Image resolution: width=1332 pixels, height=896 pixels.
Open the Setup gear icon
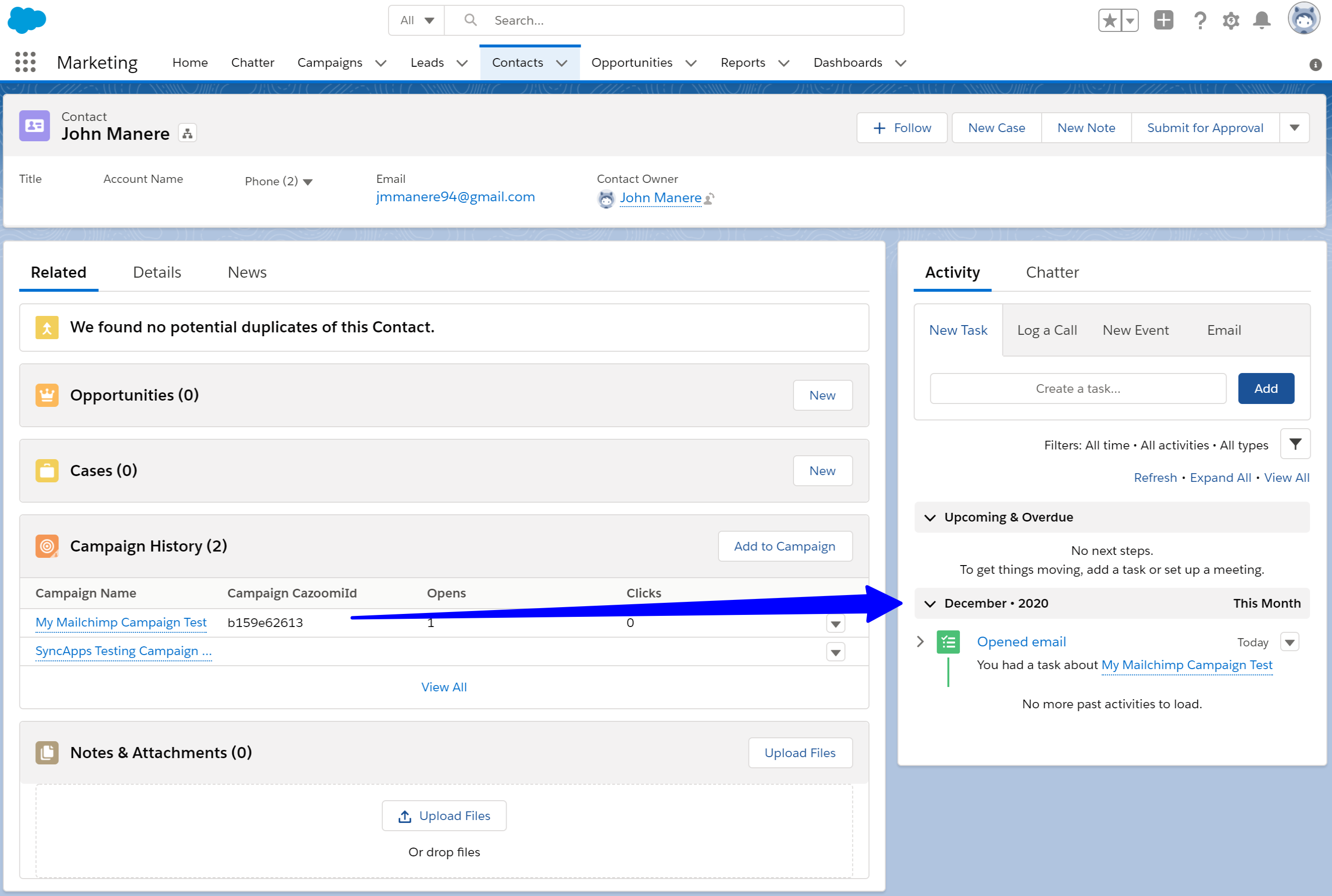1231,21
